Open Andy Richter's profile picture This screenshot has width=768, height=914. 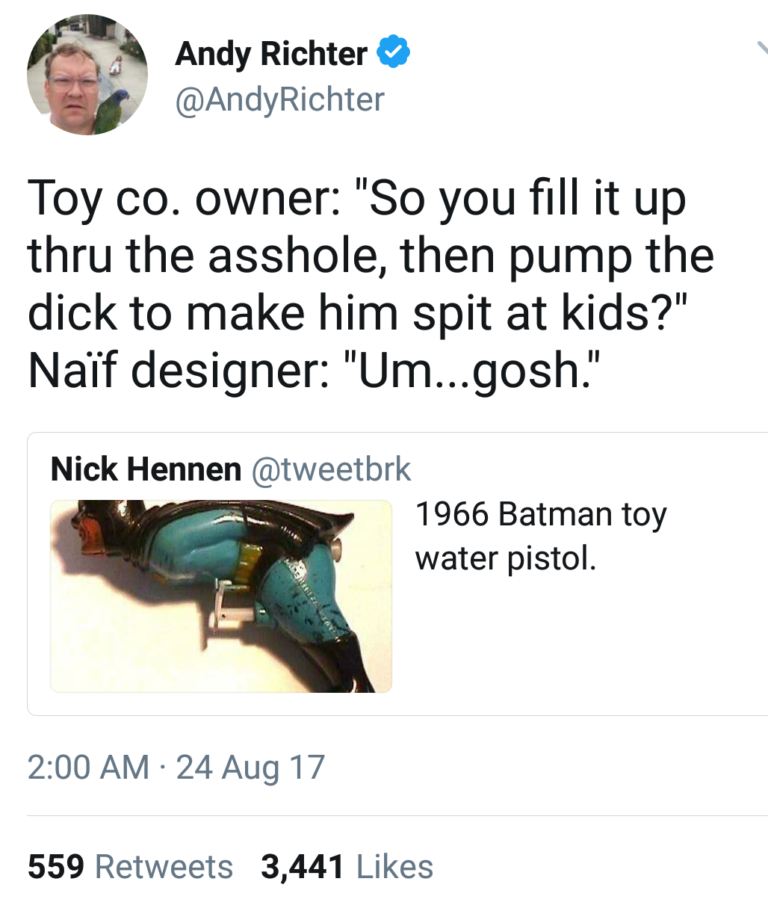[x=87, y=75]
